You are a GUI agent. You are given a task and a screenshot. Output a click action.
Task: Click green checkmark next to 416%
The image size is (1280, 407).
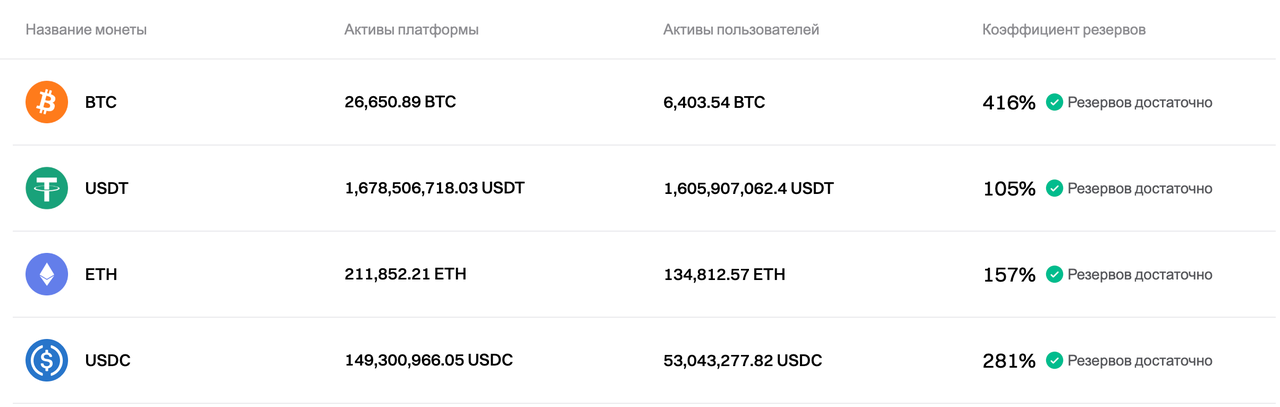pyautogui.click(x=1054, y=102)
